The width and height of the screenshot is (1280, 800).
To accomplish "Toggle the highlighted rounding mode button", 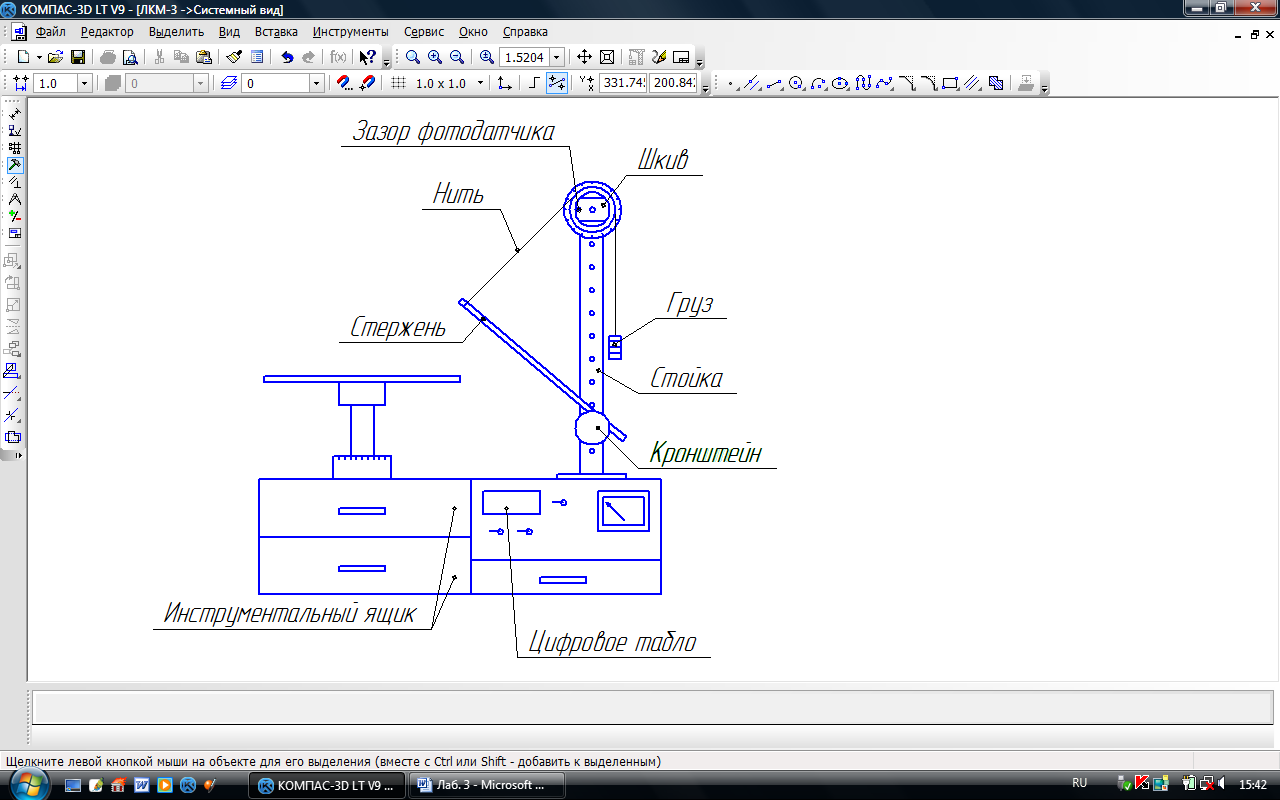I will (557, 83).
